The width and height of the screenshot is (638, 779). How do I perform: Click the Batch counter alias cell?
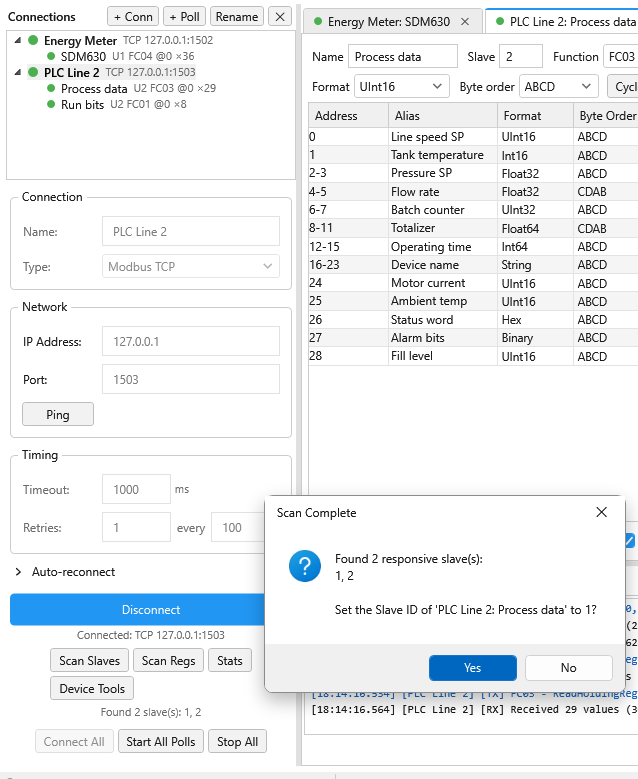tap(443, 210)
